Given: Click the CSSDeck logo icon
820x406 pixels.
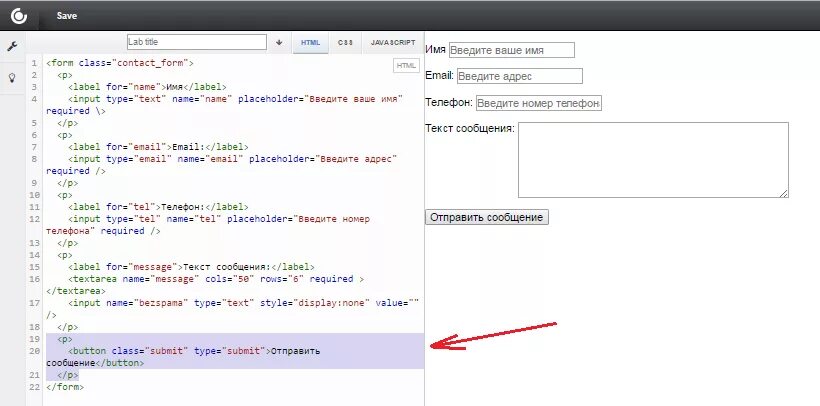Looking at the screenshot, I should point(19,16).
